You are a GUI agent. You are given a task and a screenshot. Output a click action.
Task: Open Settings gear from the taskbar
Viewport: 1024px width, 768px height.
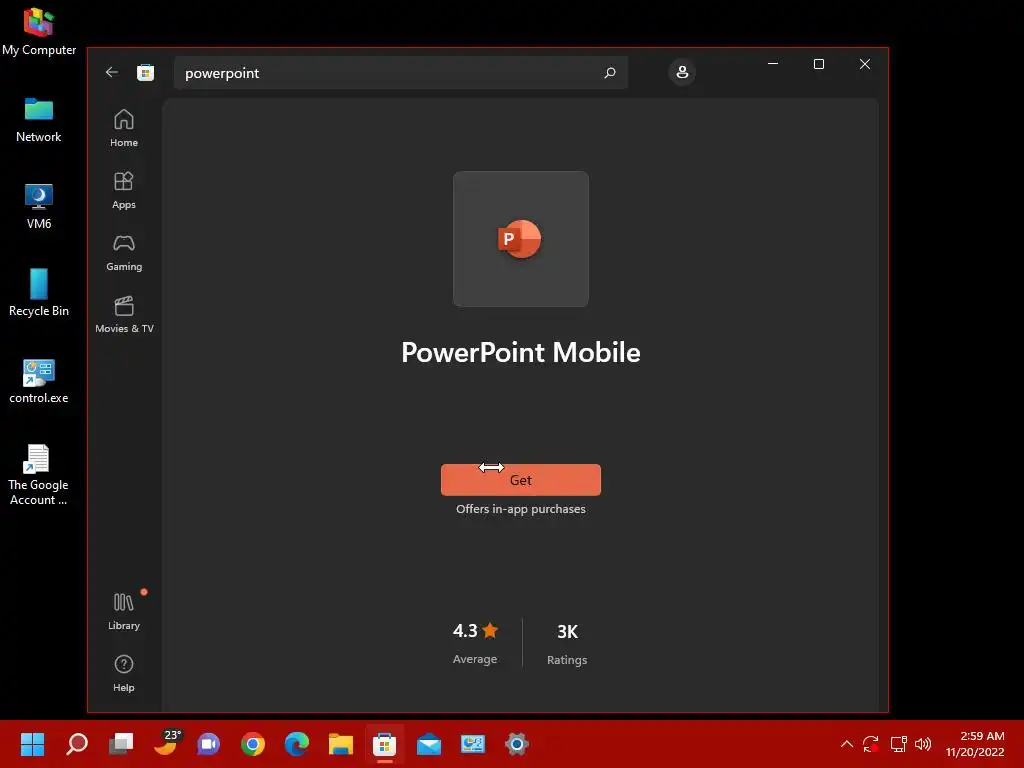pyautogui.click(x=517, y=744)
